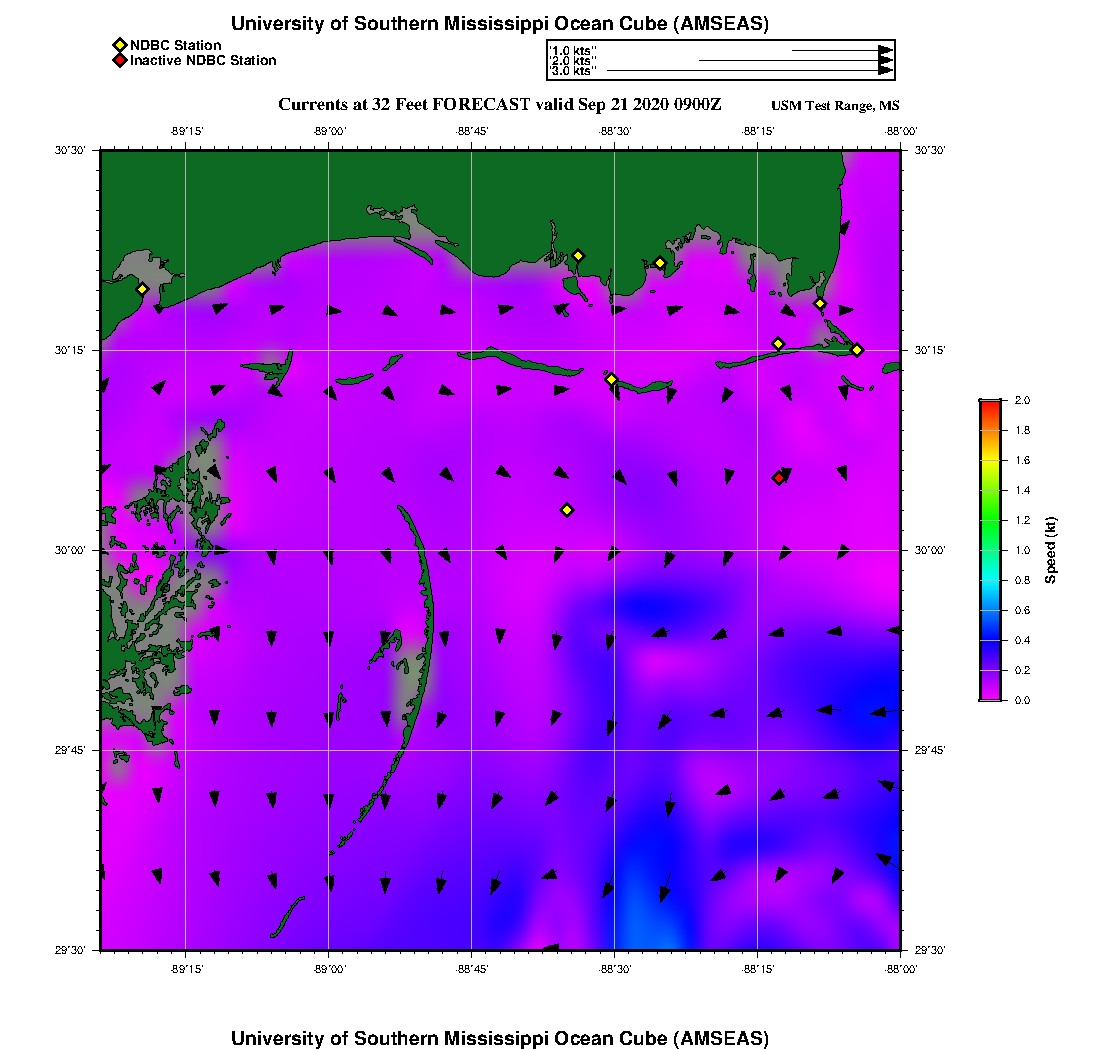
Task: Click the yellow station marker on the barrier island
Action: (x=611, y=379)
